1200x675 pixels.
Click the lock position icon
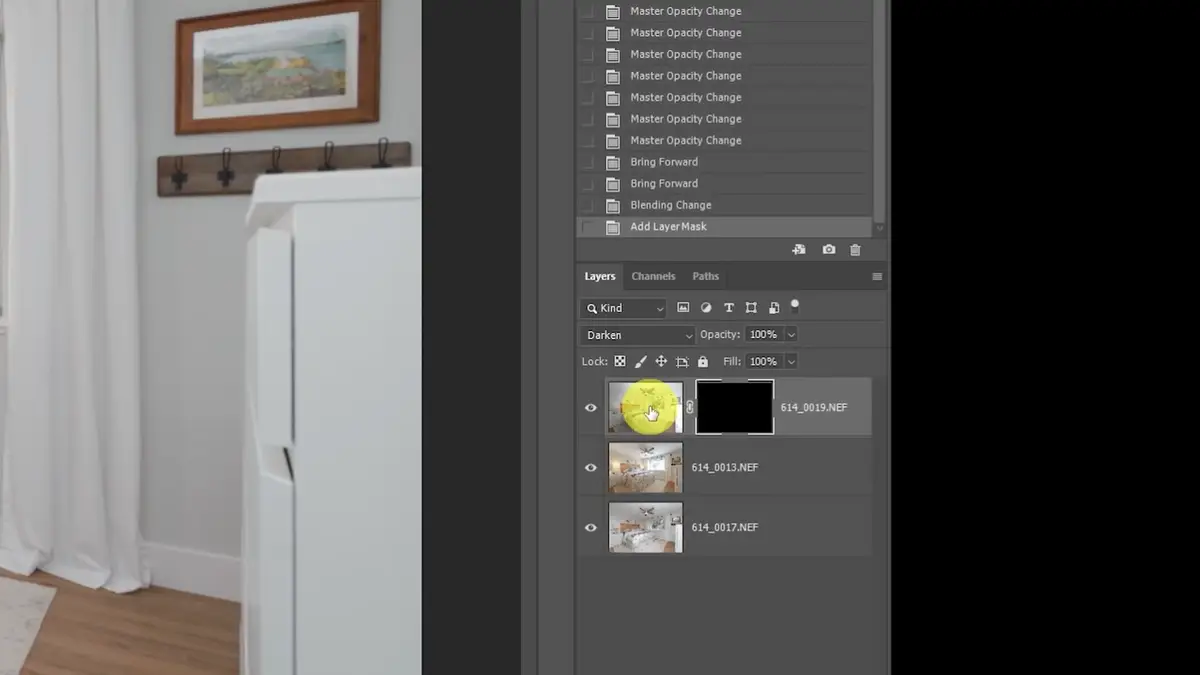[661, 361]
